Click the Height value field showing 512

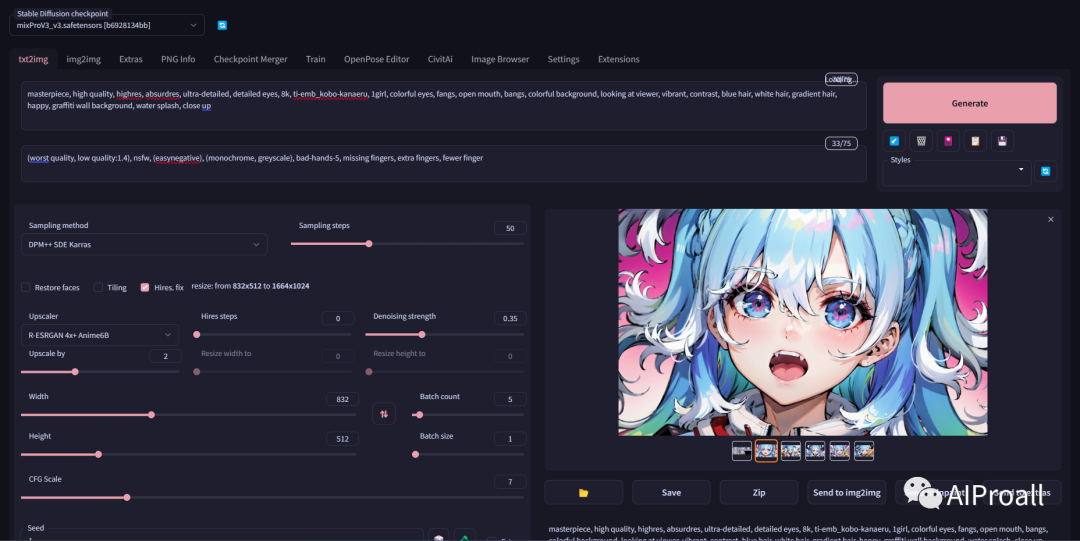342,439
